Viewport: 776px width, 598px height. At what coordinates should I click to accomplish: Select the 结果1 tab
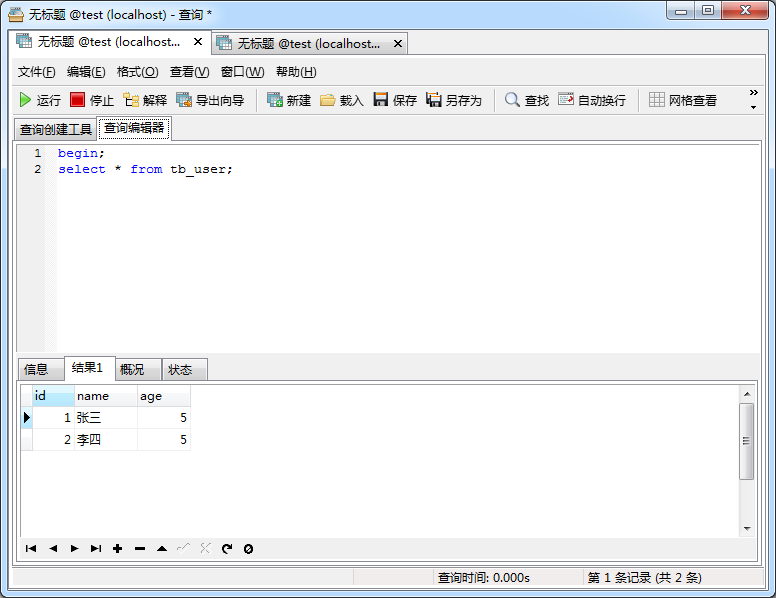pyautogui.click(x=90, y=368)
